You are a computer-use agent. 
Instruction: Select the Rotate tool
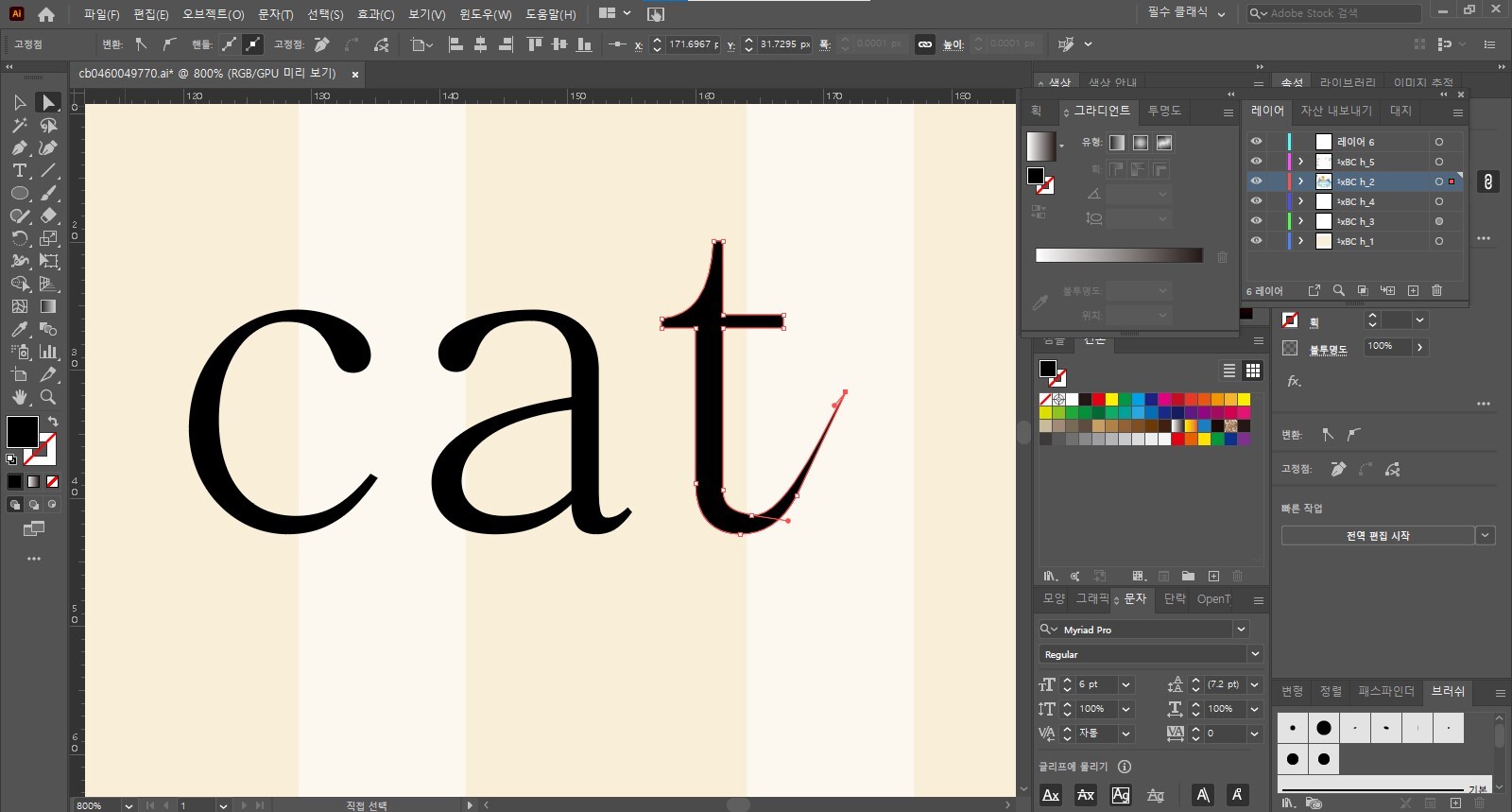(19, 238)
